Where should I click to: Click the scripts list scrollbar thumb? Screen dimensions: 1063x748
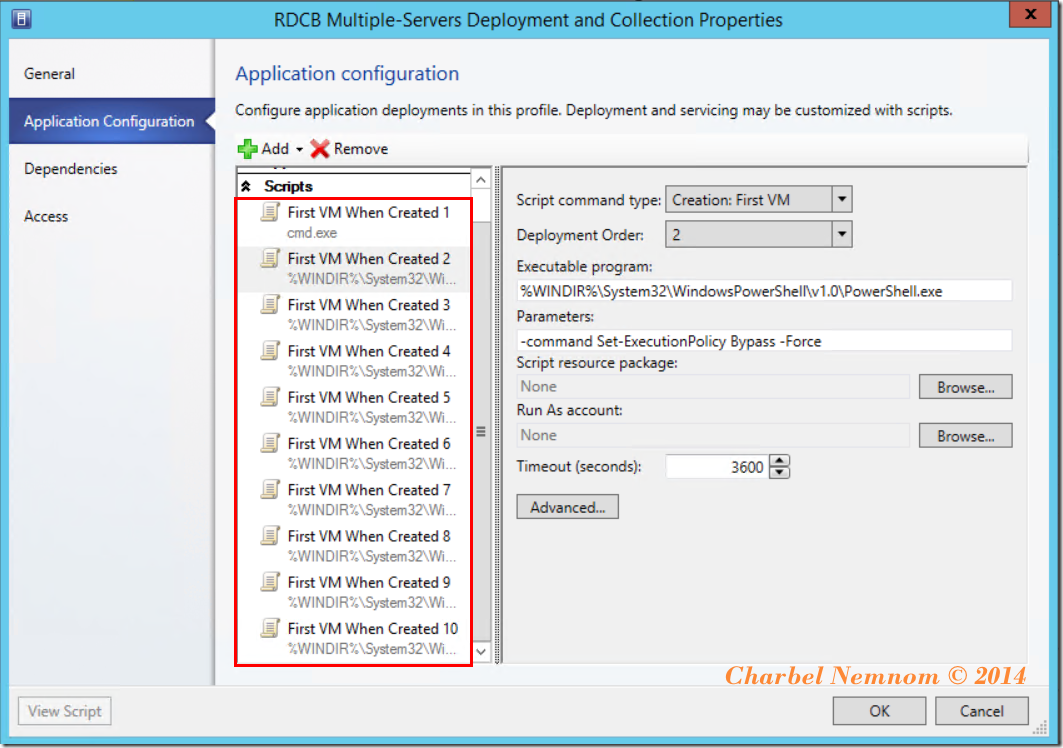[x=481, y=431]
